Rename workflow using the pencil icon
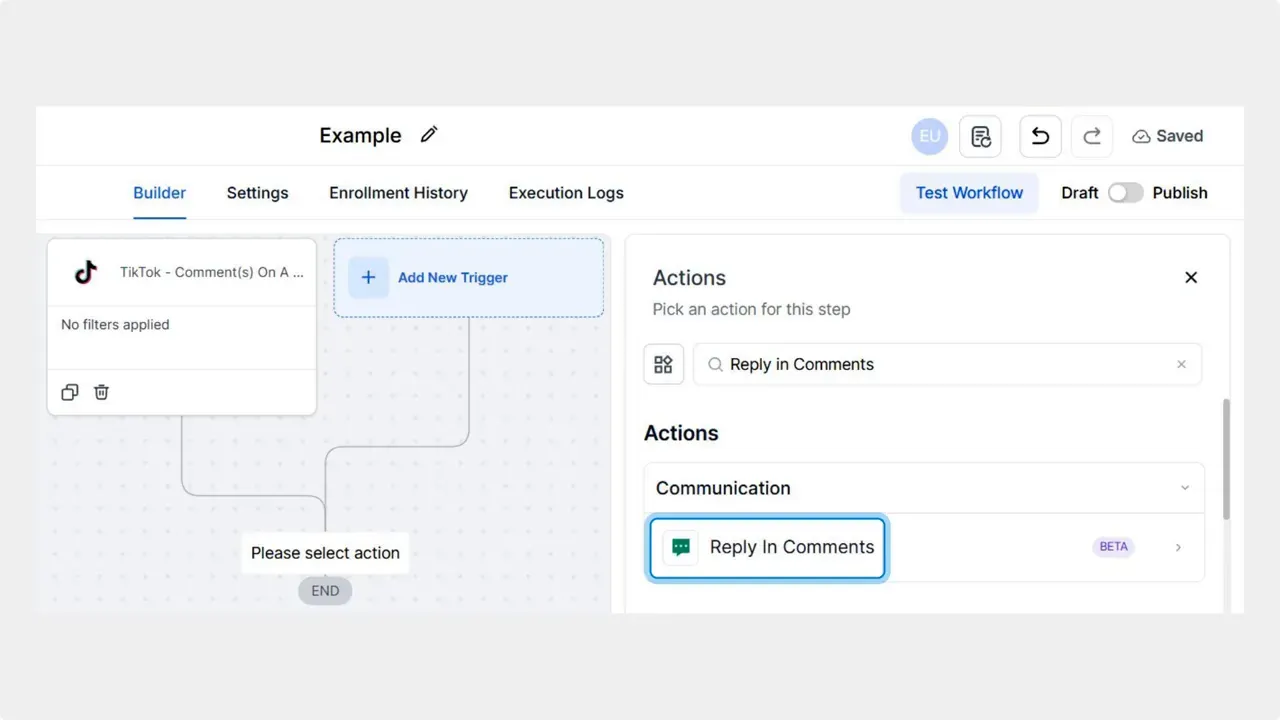Viewport: 1280px width, 720px height. 429,134
